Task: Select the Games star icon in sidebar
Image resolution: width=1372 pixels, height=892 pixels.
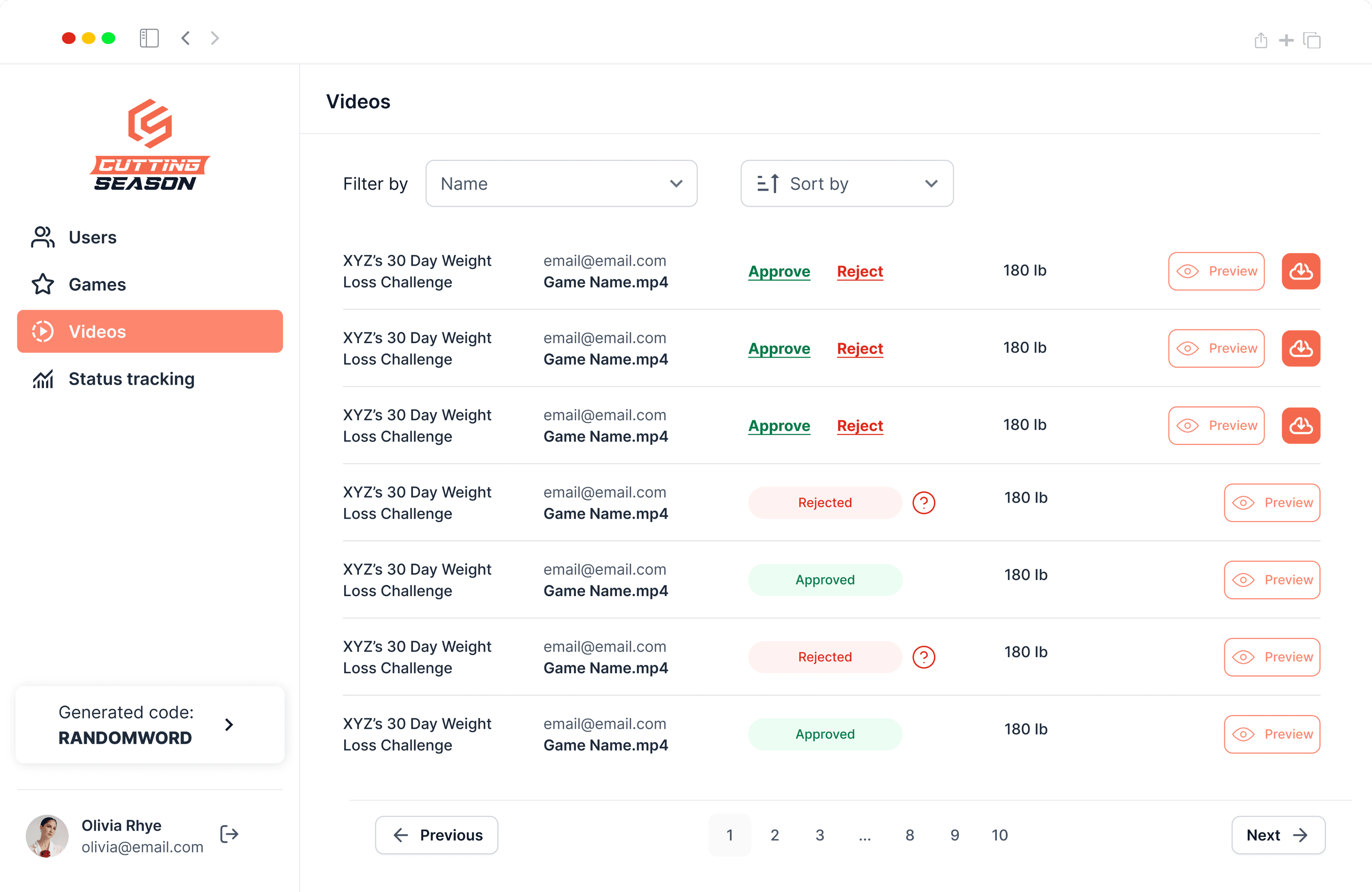Action: [x=42, y=284]
